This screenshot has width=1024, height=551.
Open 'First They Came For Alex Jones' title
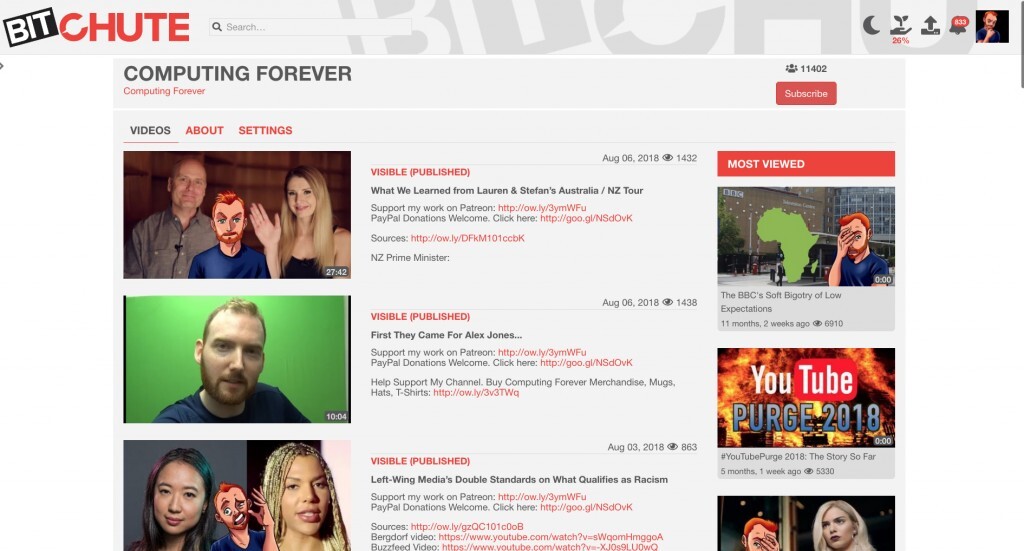tap(446, 335)
